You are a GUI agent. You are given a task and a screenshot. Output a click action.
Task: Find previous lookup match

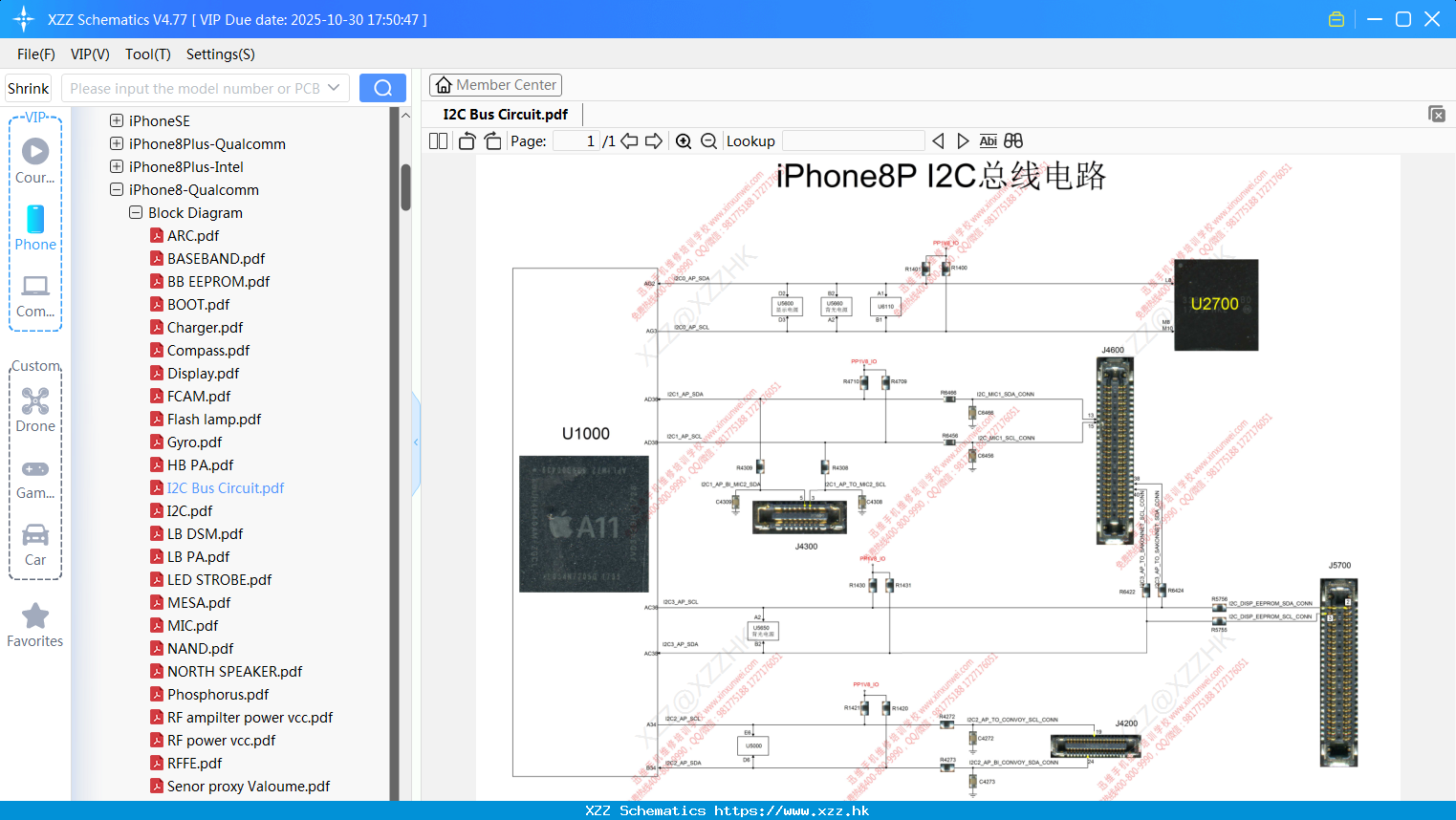[x=938, y=141]
